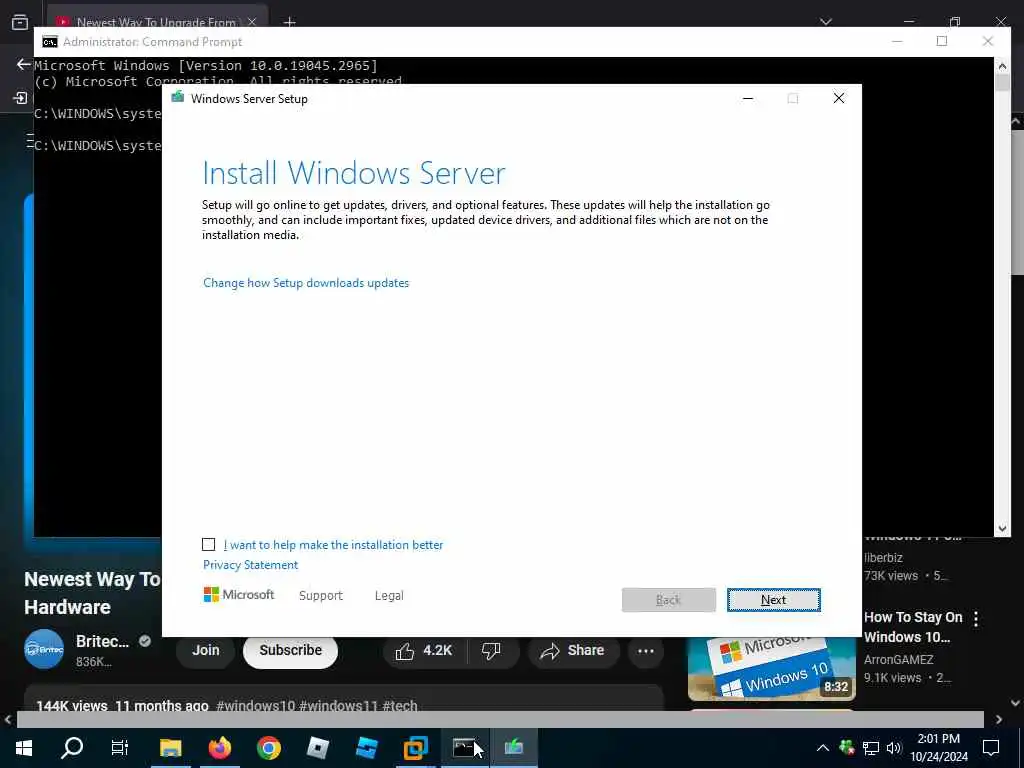Open the VirtualBox taskbar icon

(x=415, y=748)
